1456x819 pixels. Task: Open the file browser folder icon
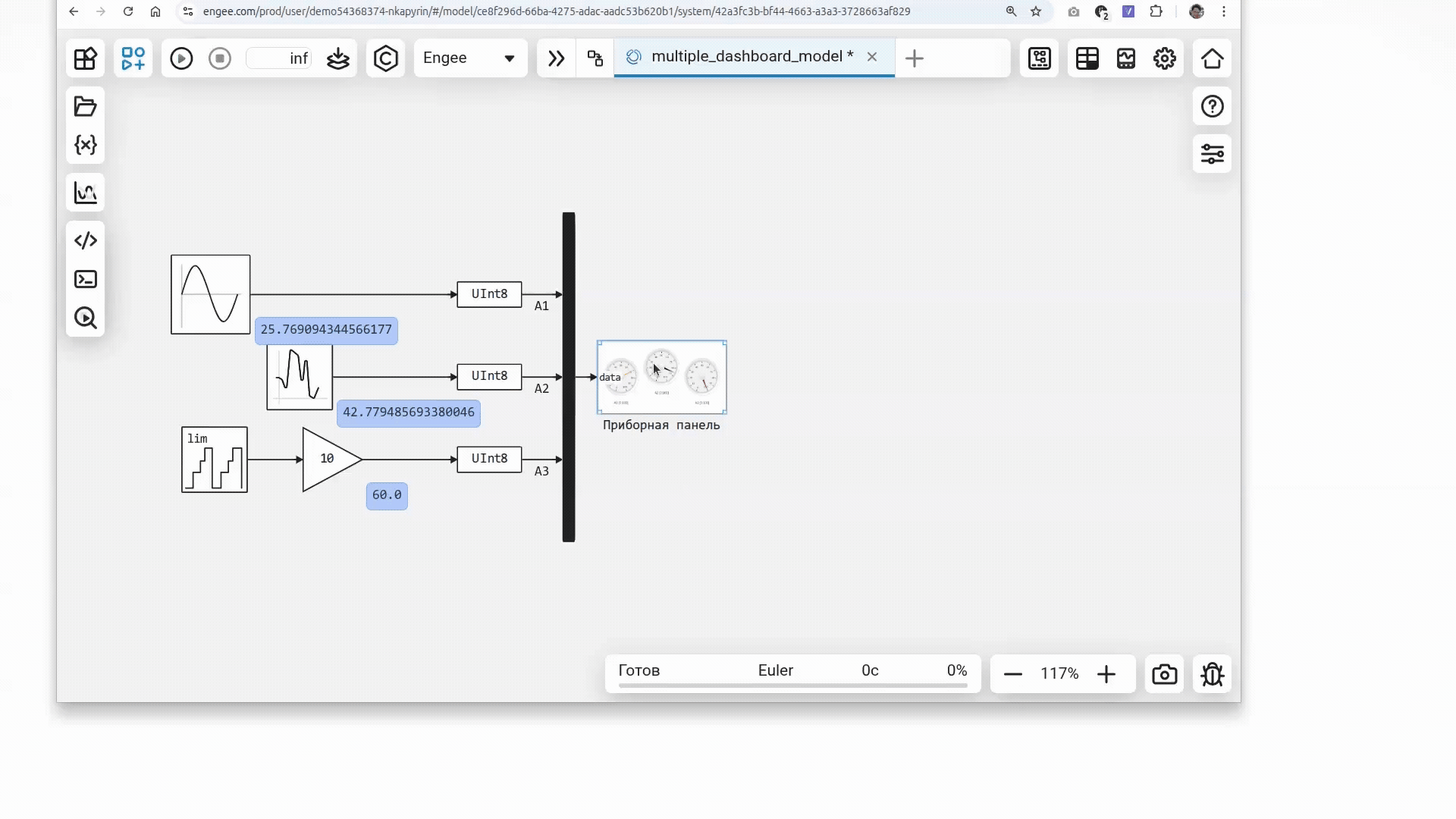85,106
